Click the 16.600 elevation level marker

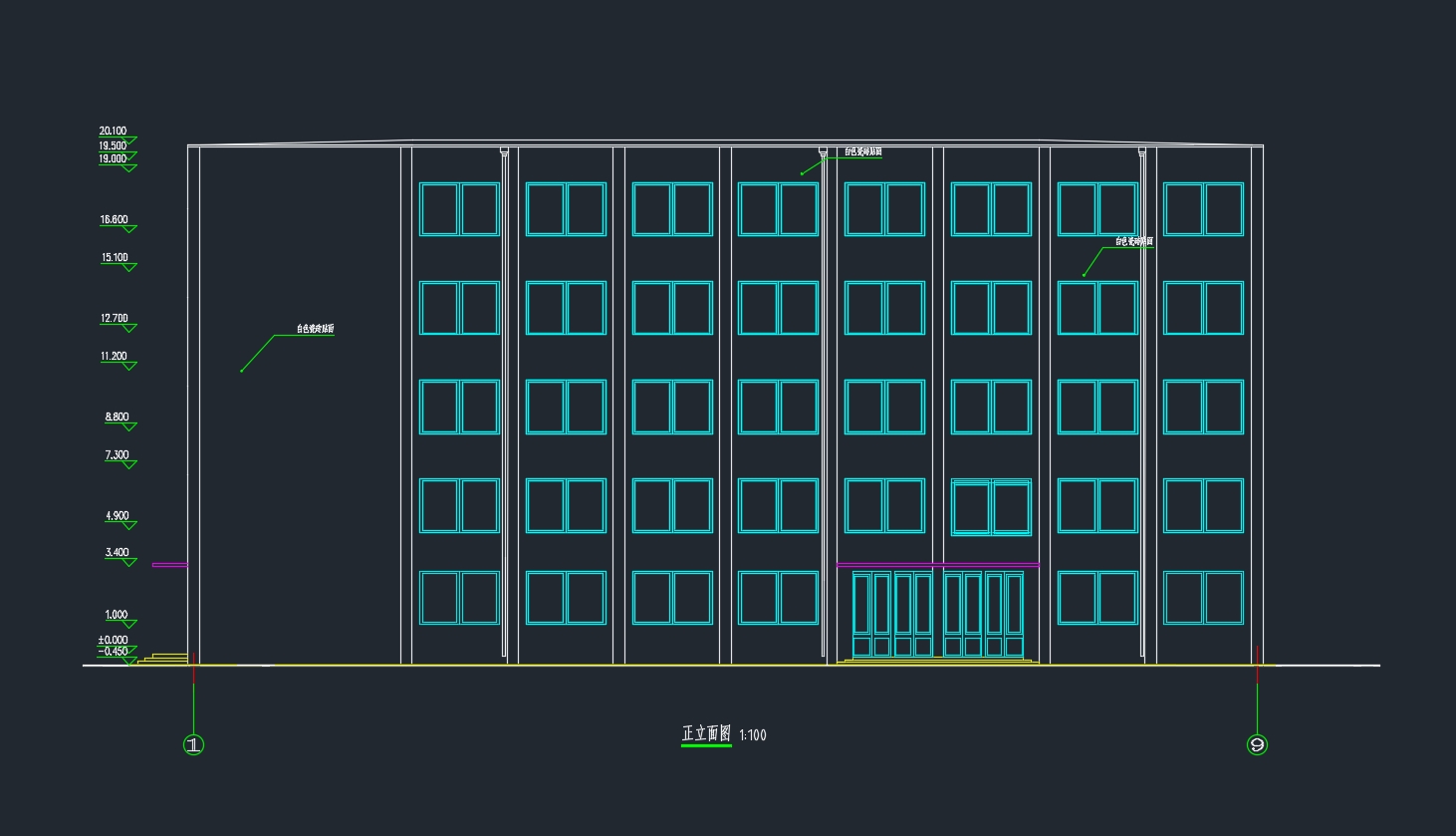tap(115, 220)
